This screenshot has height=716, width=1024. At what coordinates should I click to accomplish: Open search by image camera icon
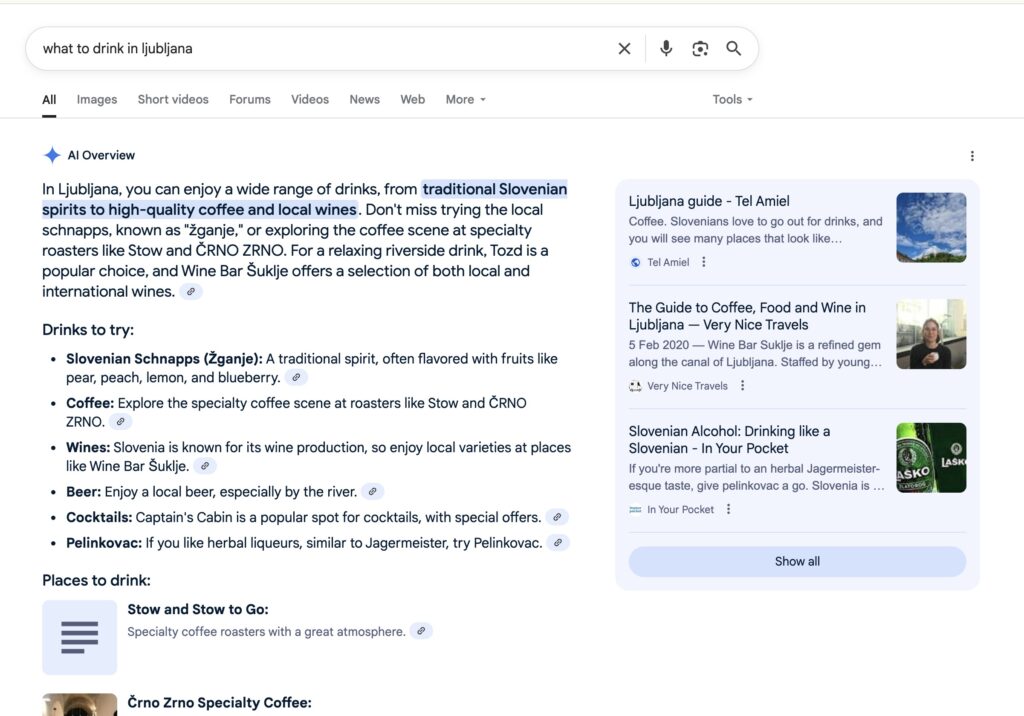tap(700, 49)
